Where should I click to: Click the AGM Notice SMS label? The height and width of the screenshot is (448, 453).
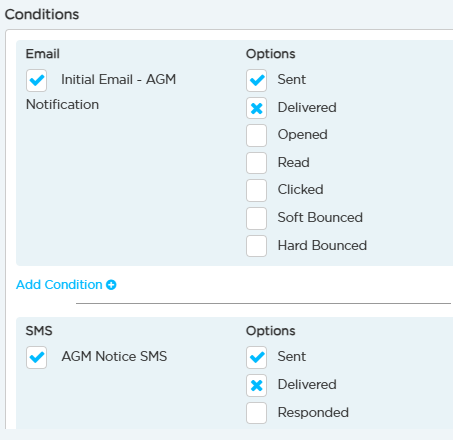(x=114, y=356)
